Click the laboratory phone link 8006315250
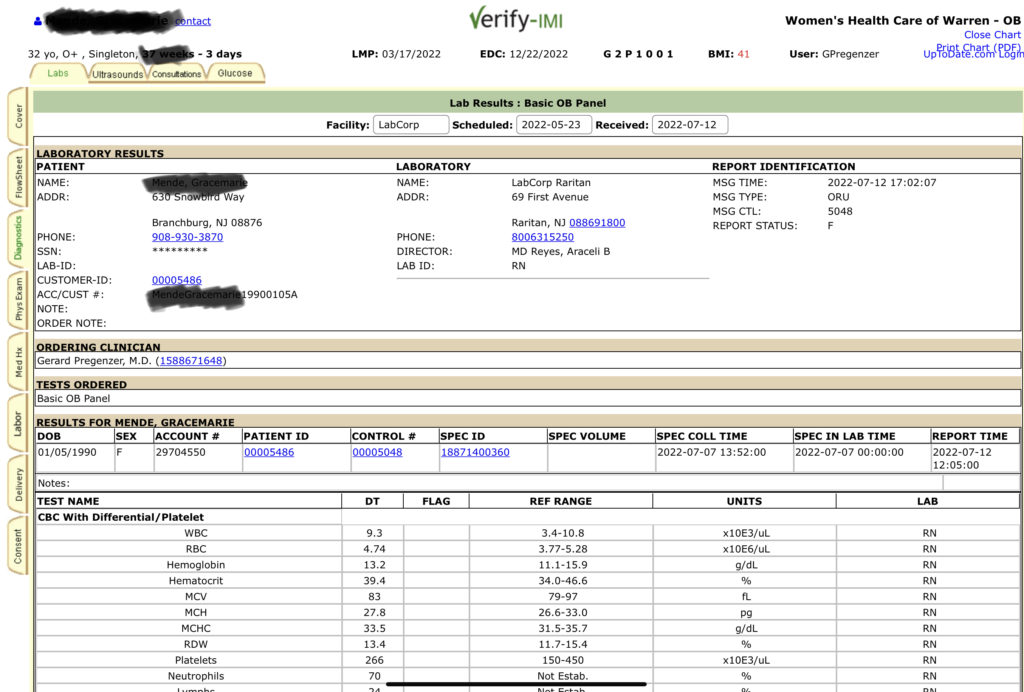This screenshot has height=692, width=1024. [543, 237]
